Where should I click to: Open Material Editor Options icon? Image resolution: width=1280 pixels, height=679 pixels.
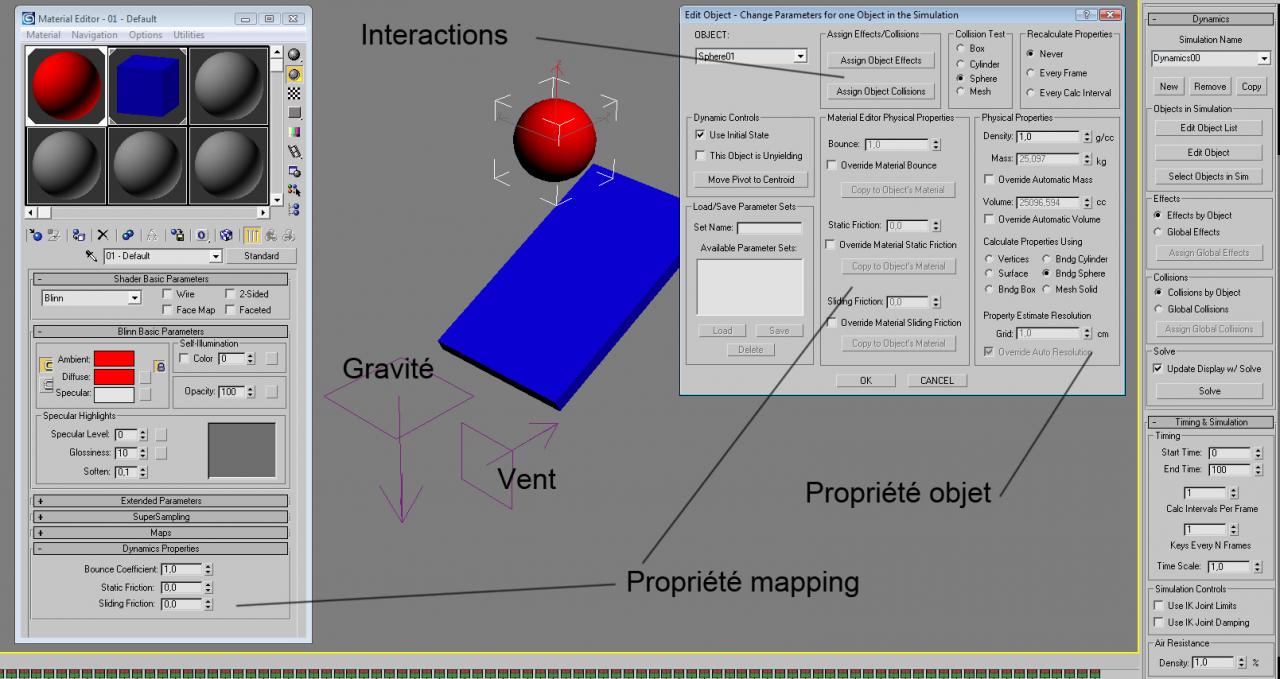[295, 171]
